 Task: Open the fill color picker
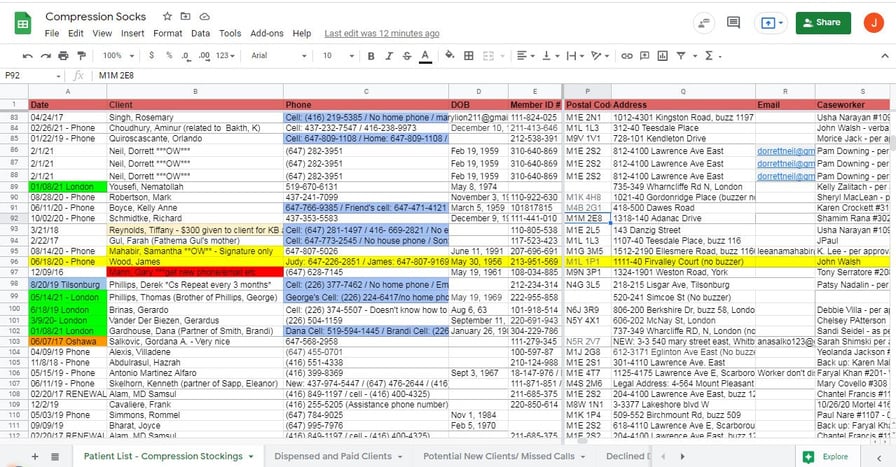point(450,56)
